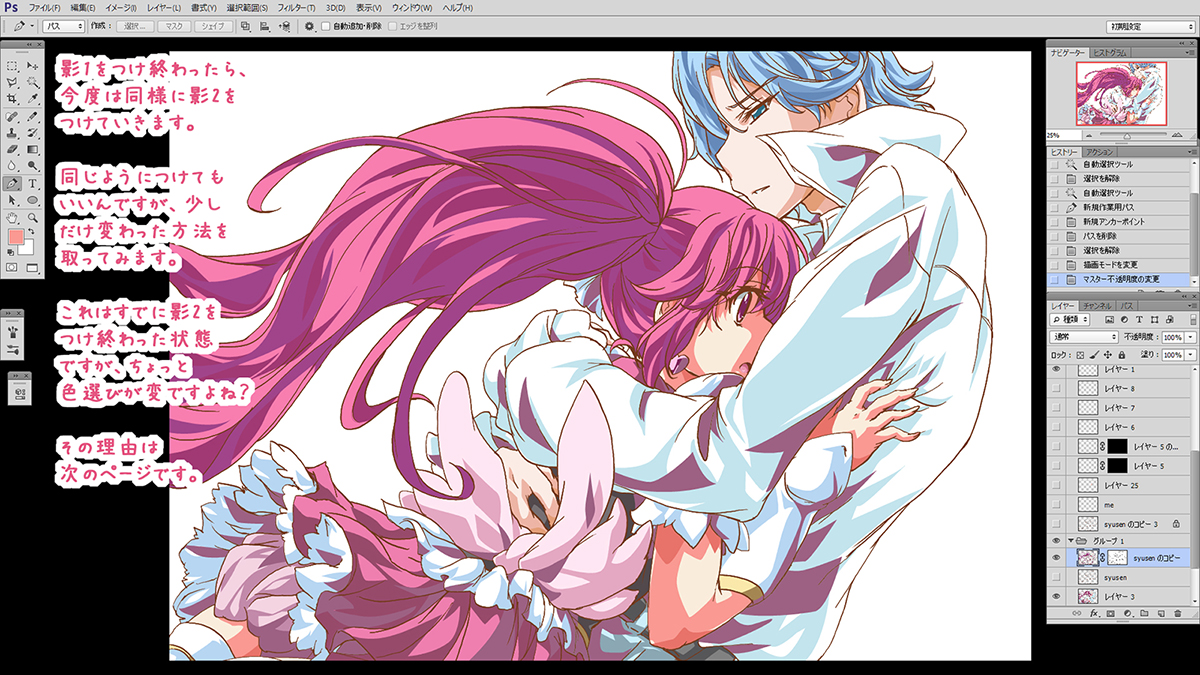Select the Gradient tool
Viewport: 1200px width, 675px height.
coord(33,149)
